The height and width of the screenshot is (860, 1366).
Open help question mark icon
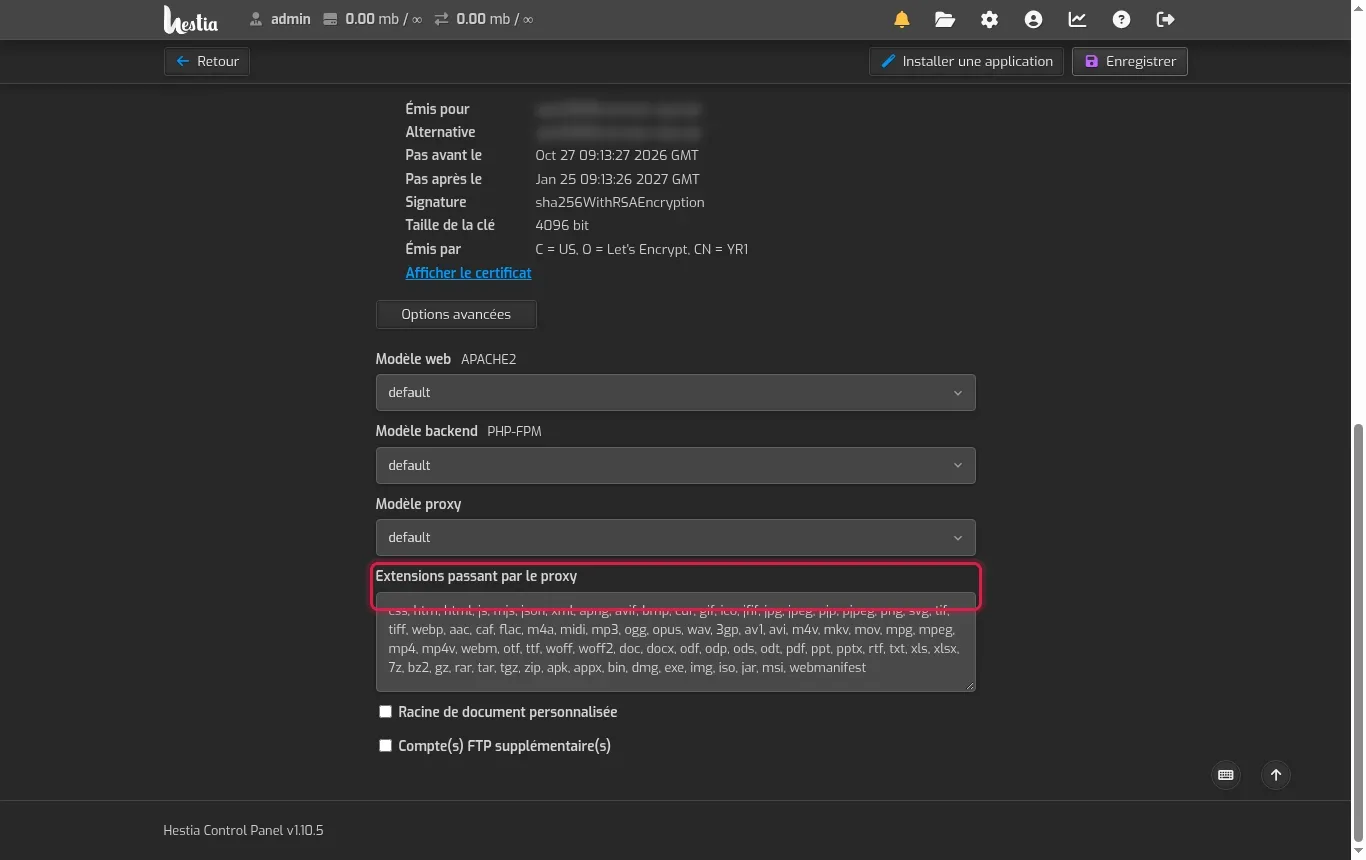pyautogui.click(x=1121, y=19)
